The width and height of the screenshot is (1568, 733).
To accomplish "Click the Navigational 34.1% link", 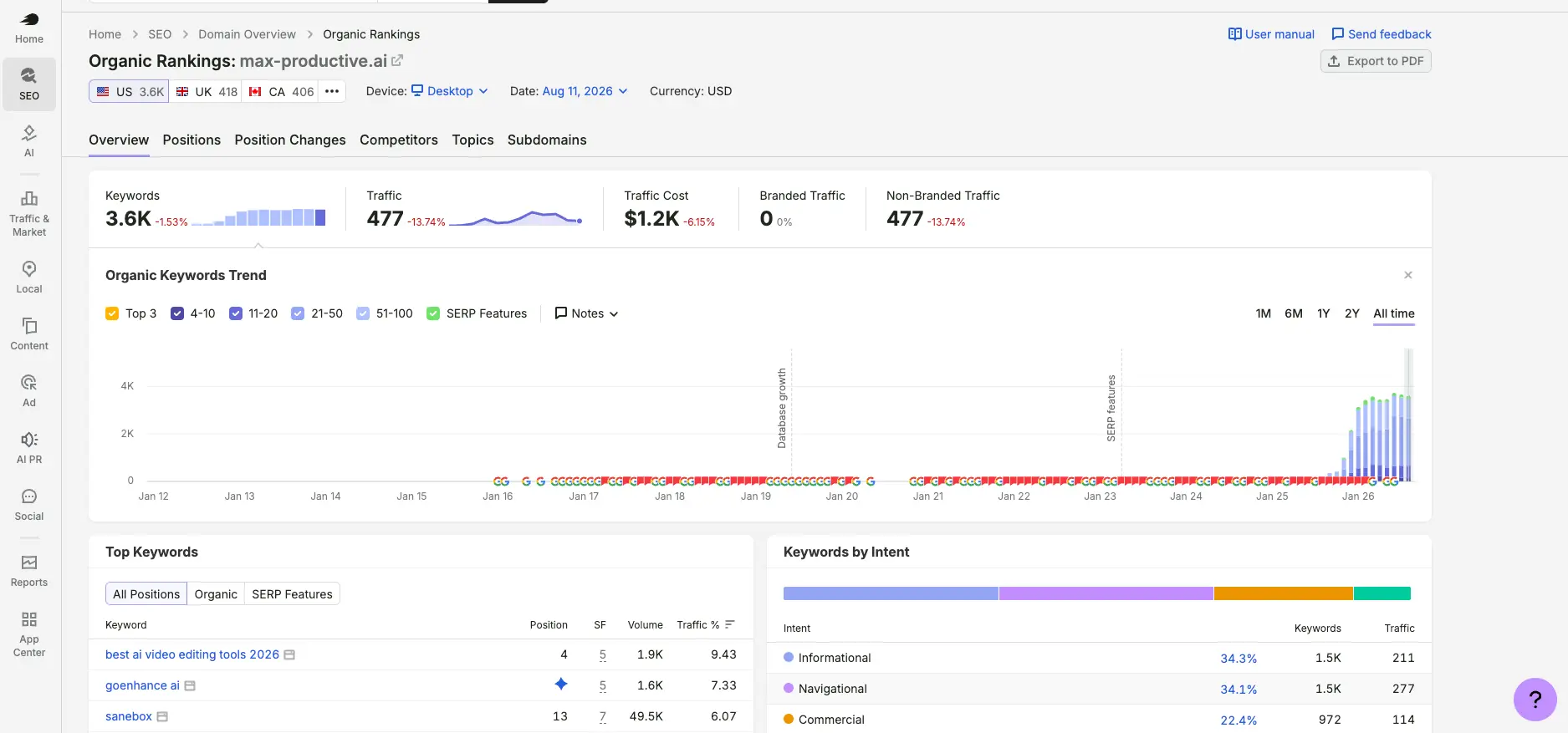I will click(x=1239, y=690).
